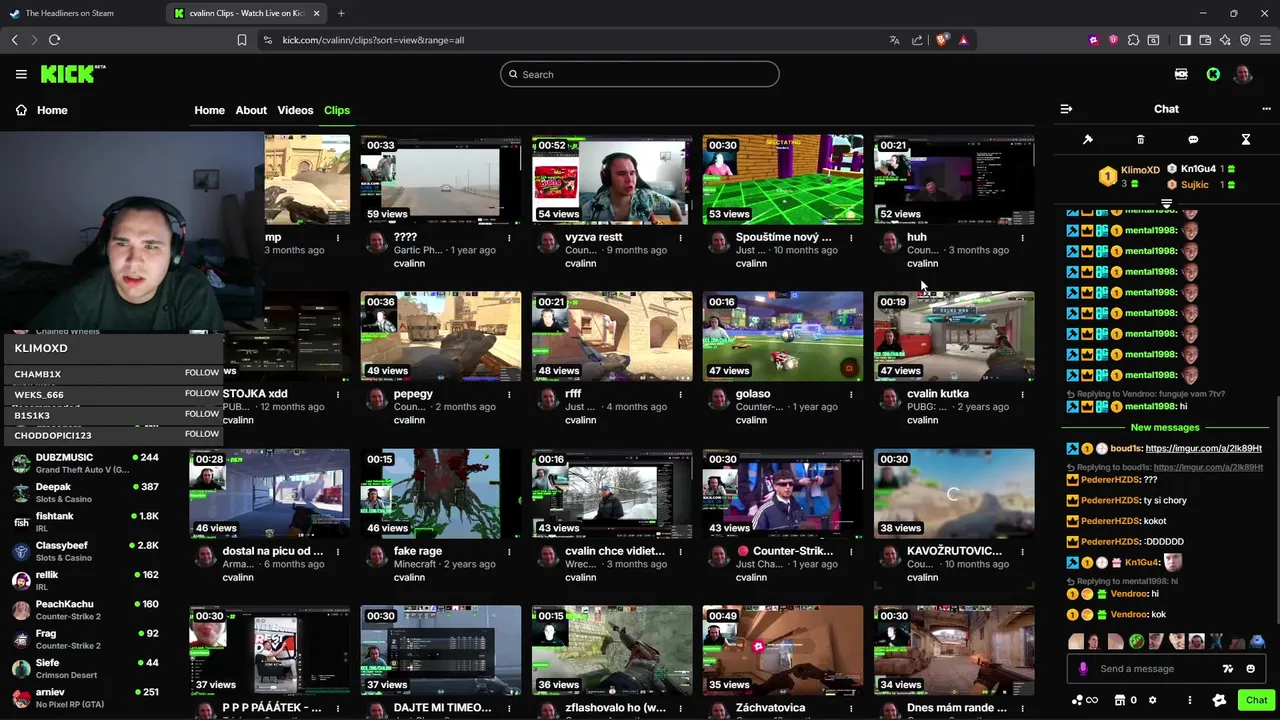The image size is (1280, 720).
Task: Open the hamburger sidebar menu
Action: (21, 74)
